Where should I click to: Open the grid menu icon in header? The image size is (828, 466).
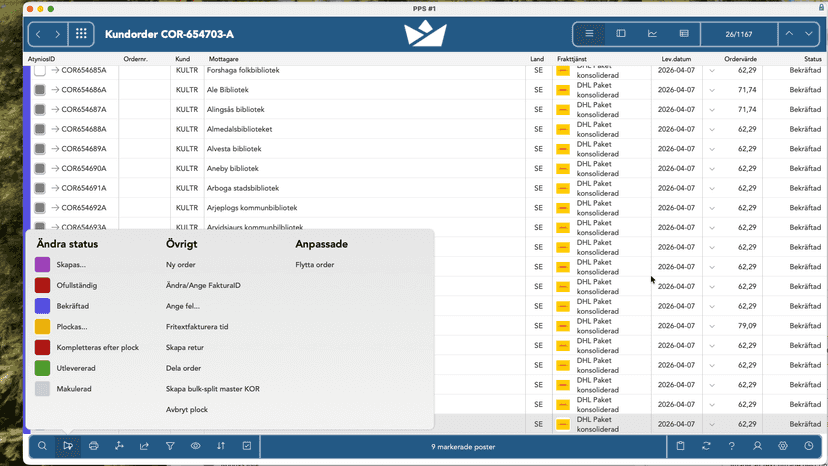(81, 34)
